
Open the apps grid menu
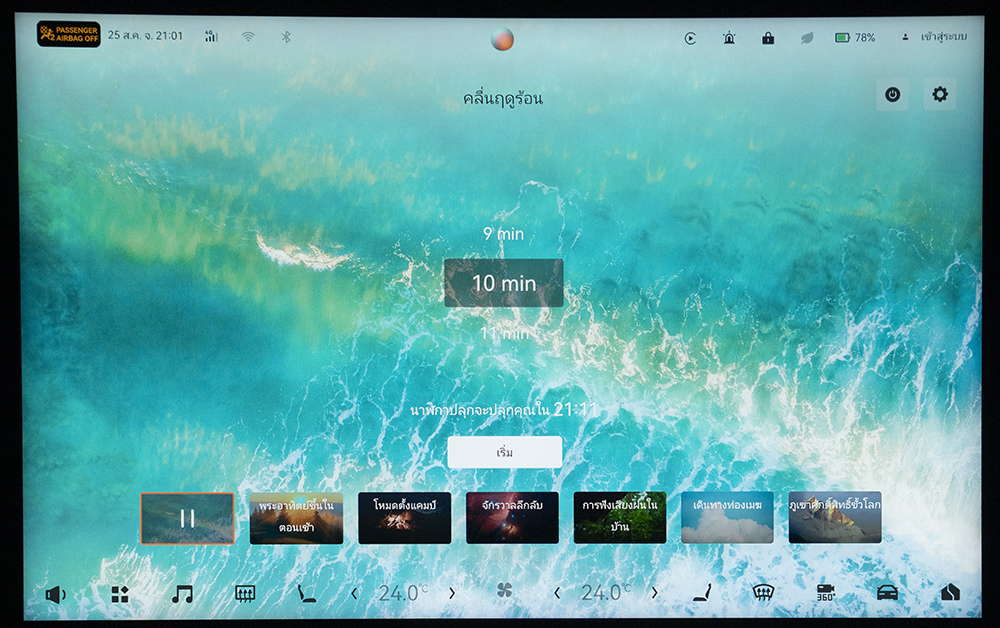point(120,594)
